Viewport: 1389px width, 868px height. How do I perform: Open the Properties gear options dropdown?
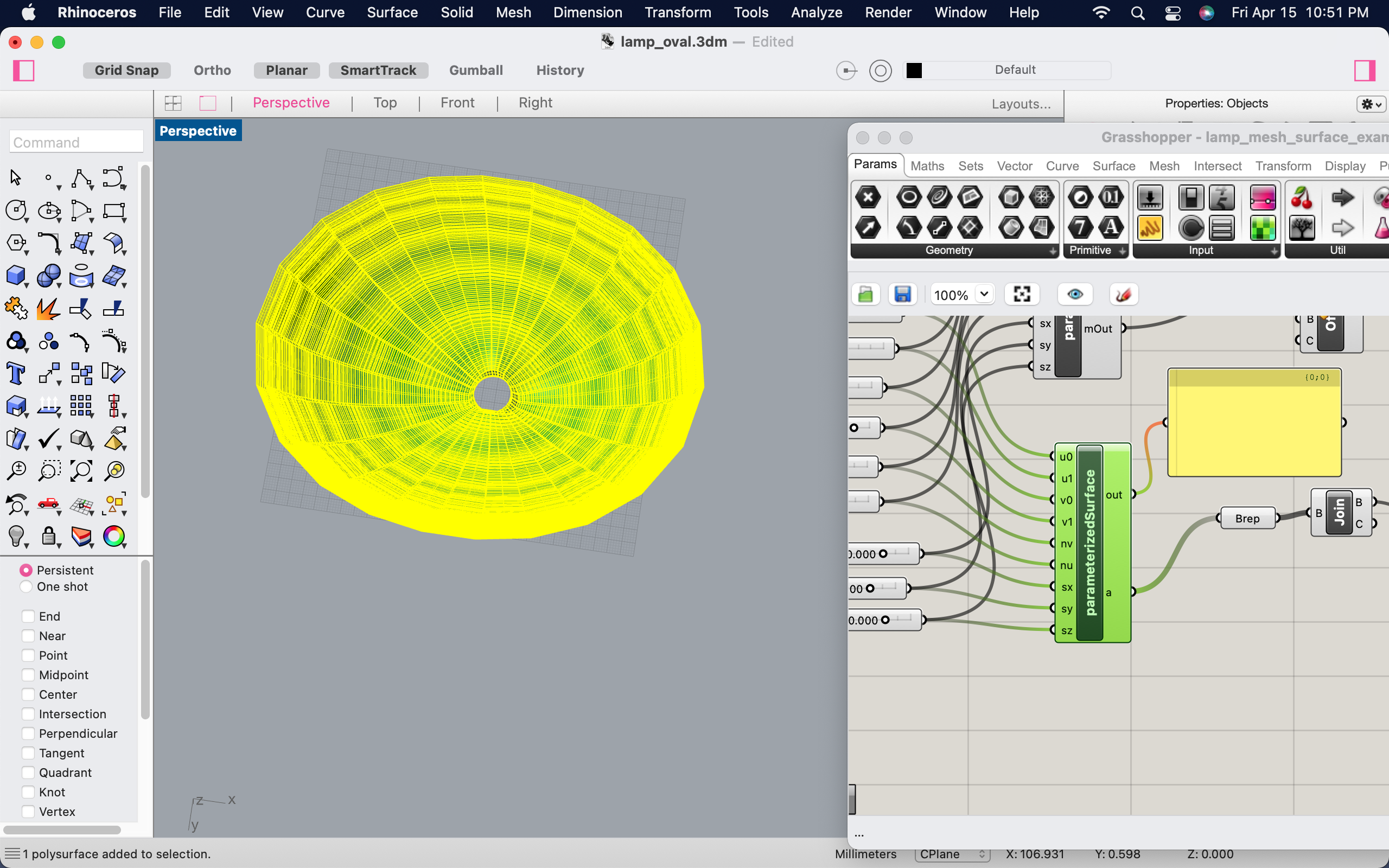click(1371, 104)
